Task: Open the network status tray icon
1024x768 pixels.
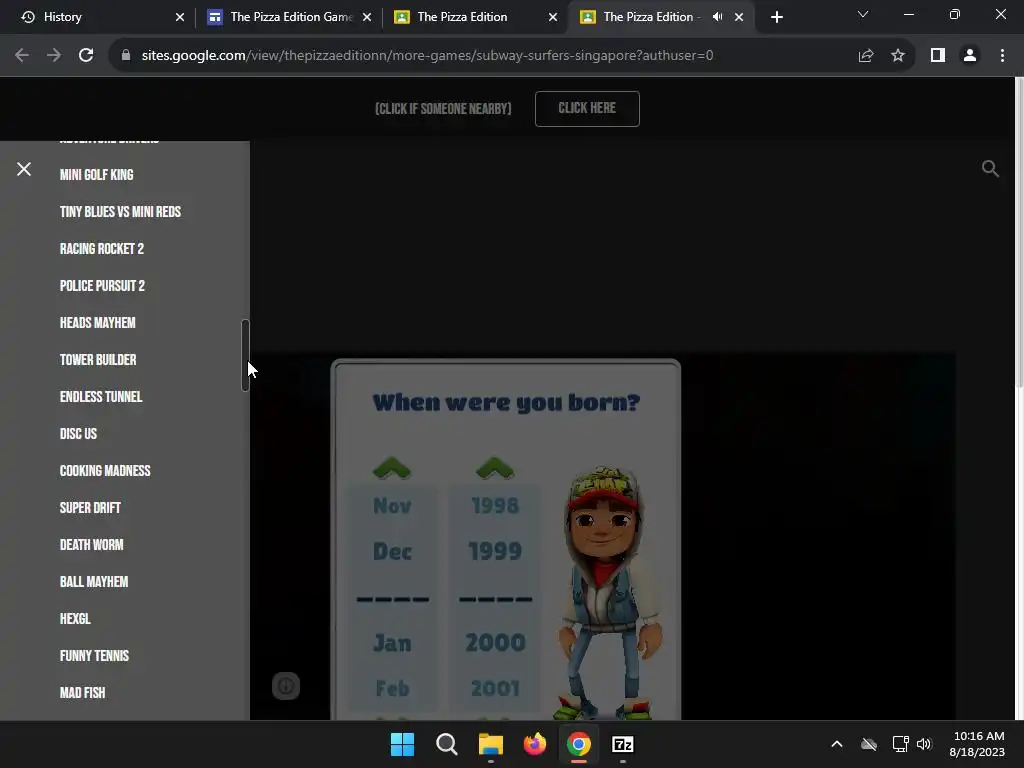Action: 901,744
